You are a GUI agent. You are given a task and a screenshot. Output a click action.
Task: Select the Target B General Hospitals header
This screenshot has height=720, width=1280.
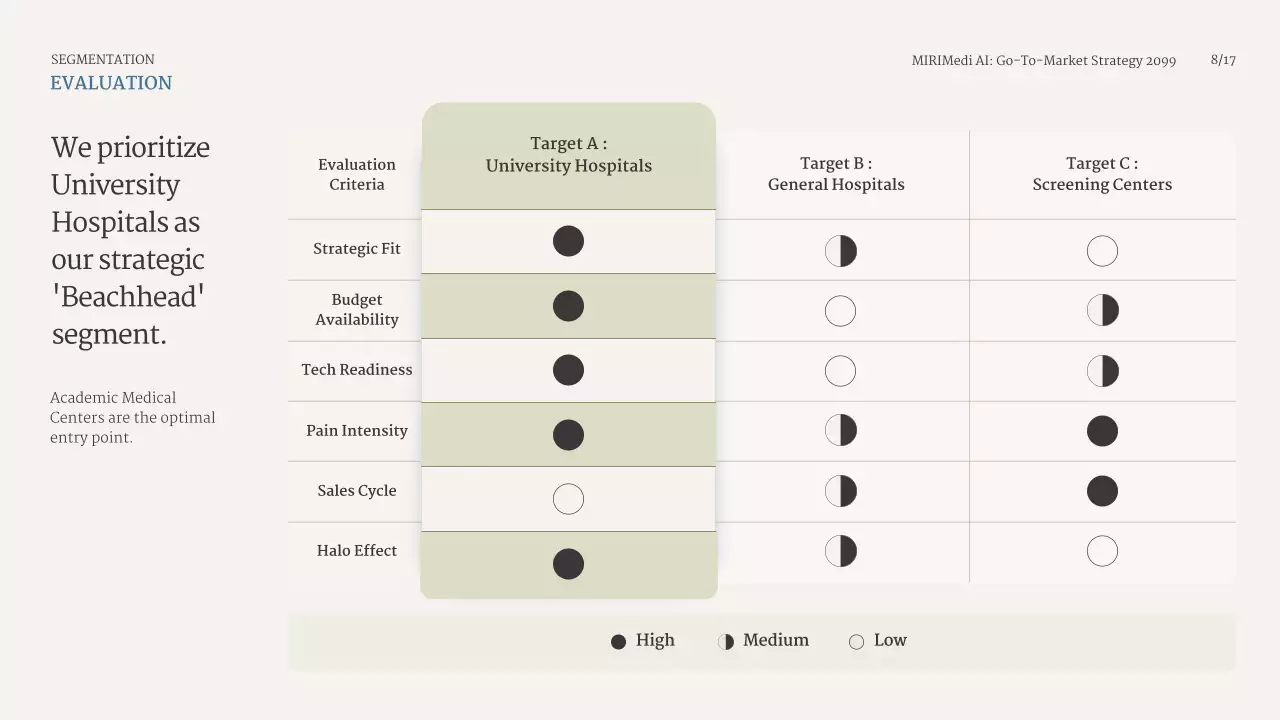[x=836, y=174]
